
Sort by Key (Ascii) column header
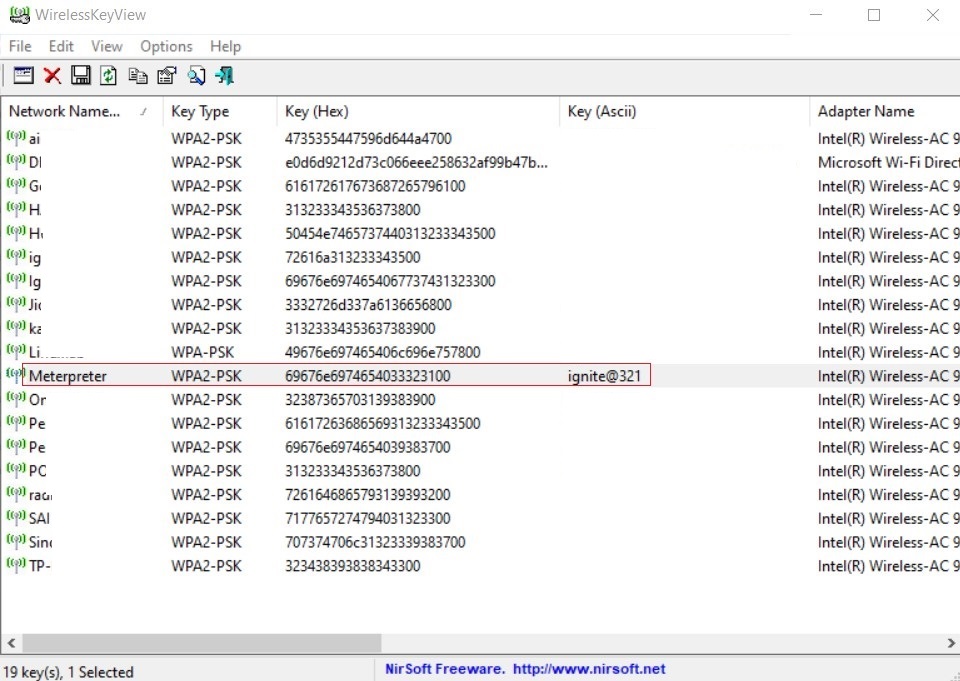[684, 111]
